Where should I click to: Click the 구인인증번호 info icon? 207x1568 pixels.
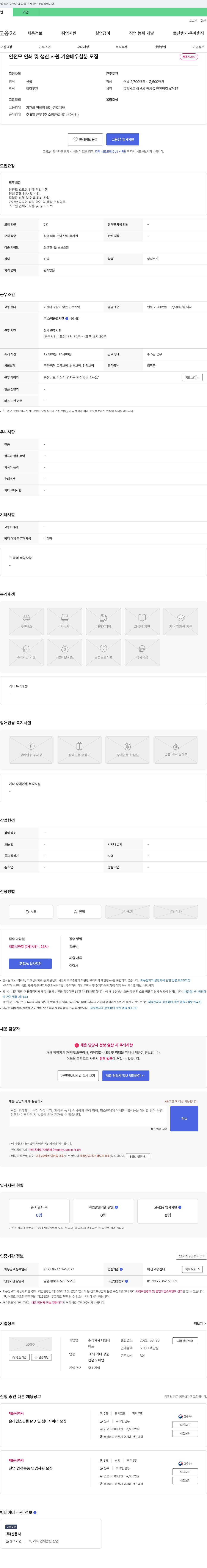click(126, 1281)
